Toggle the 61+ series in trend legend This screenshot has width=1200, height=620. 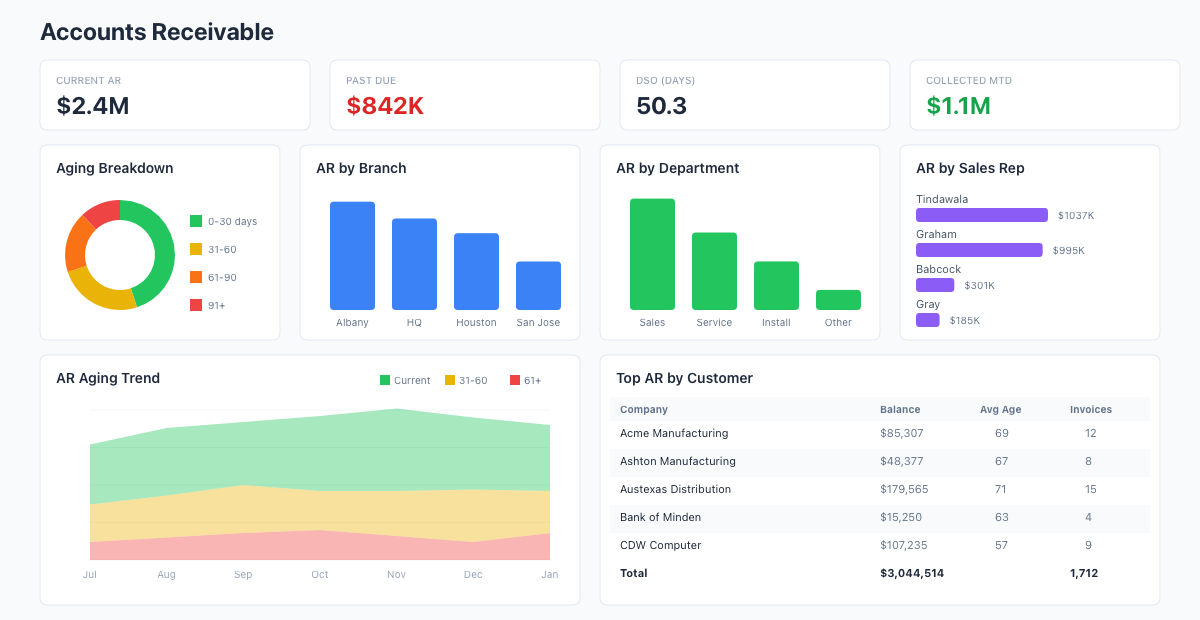click(x=525, y=380)
